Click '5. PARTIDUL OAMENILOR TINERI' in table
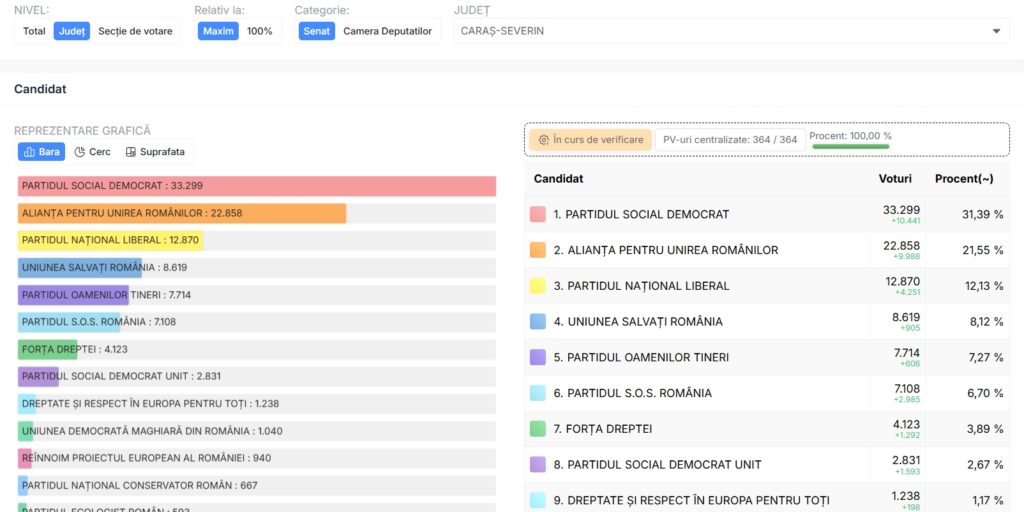This screenshot has width=1024, height=512. [x=641, y=357]
